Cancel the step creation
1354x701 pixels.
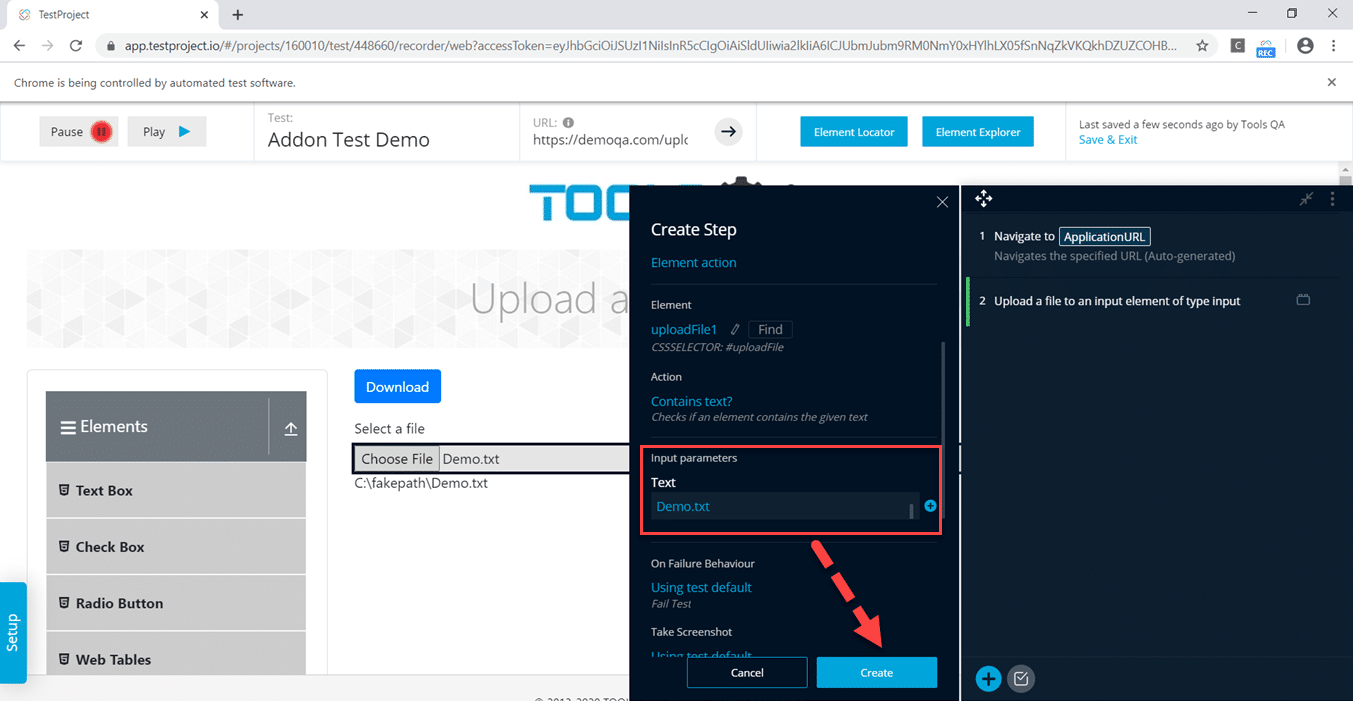tap(747, 673)
